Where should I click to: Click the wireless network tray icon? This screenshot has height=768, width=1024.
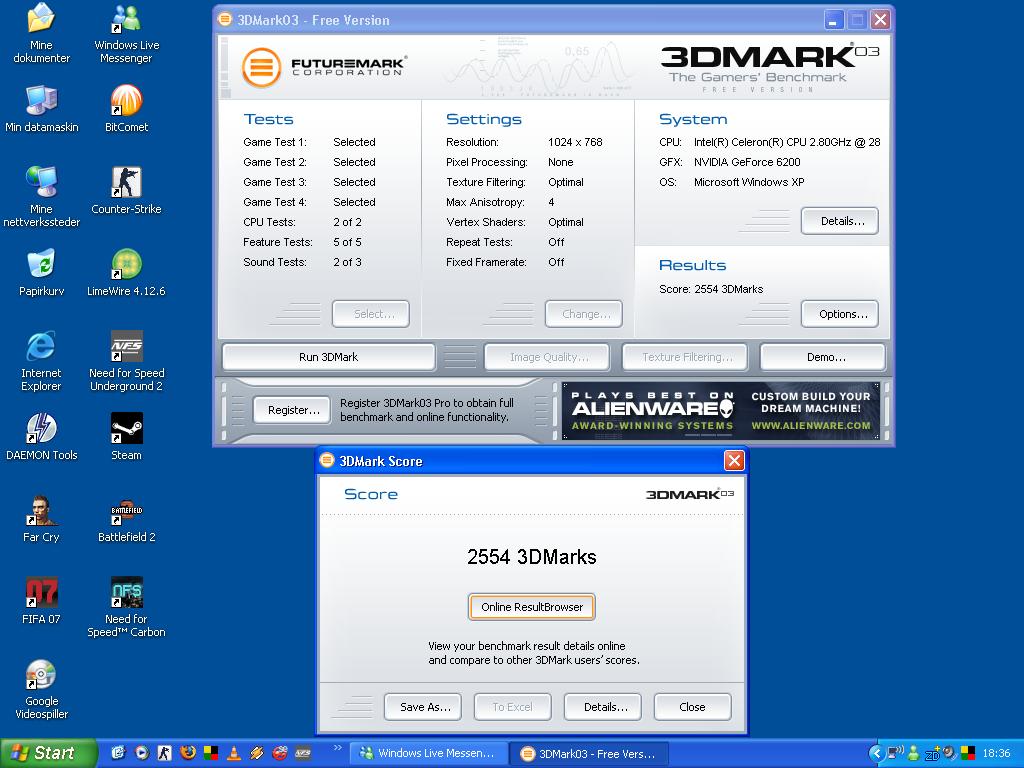point(895,752)
